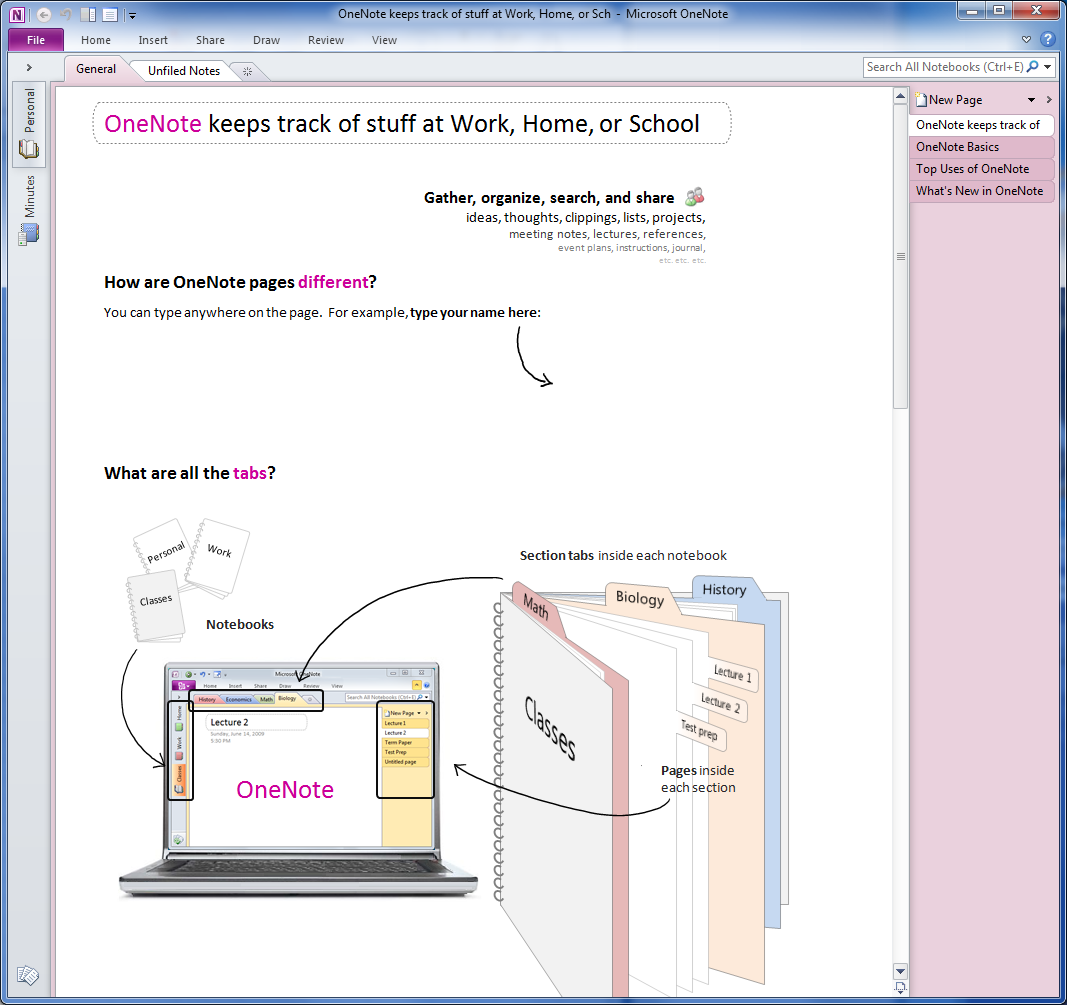Click the page title text box
Screen dimensions: 1067x1005
[x=412, y=123]
